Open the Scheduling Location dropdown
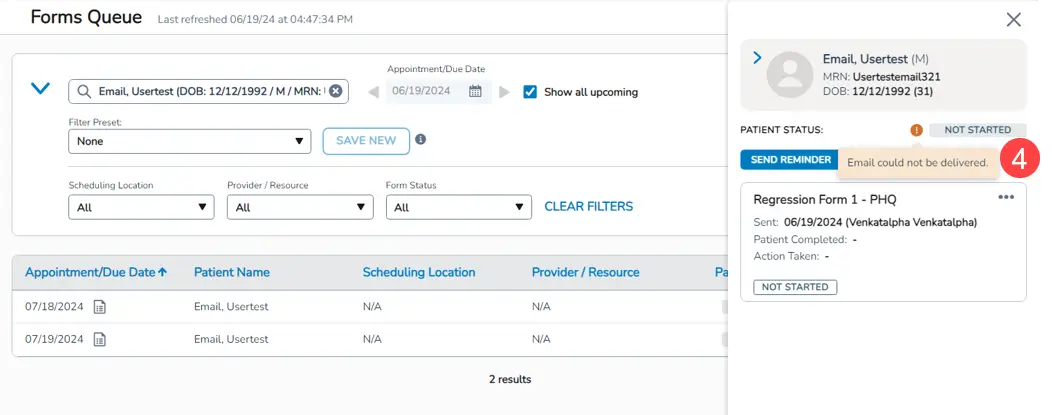This screenshot has height=415, width=1052. (x=141, y=207)
